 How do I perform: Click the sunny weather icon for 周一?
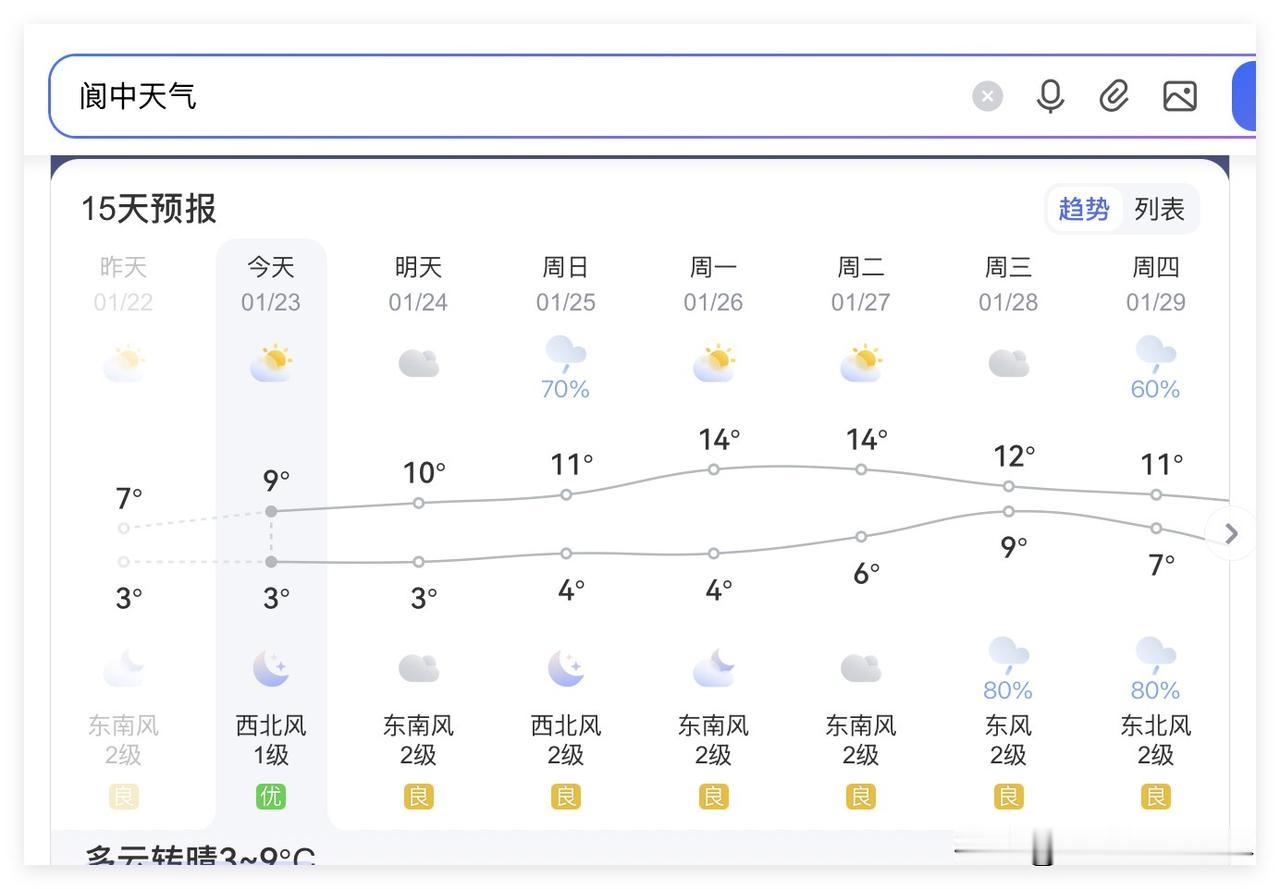pos(713,363)
